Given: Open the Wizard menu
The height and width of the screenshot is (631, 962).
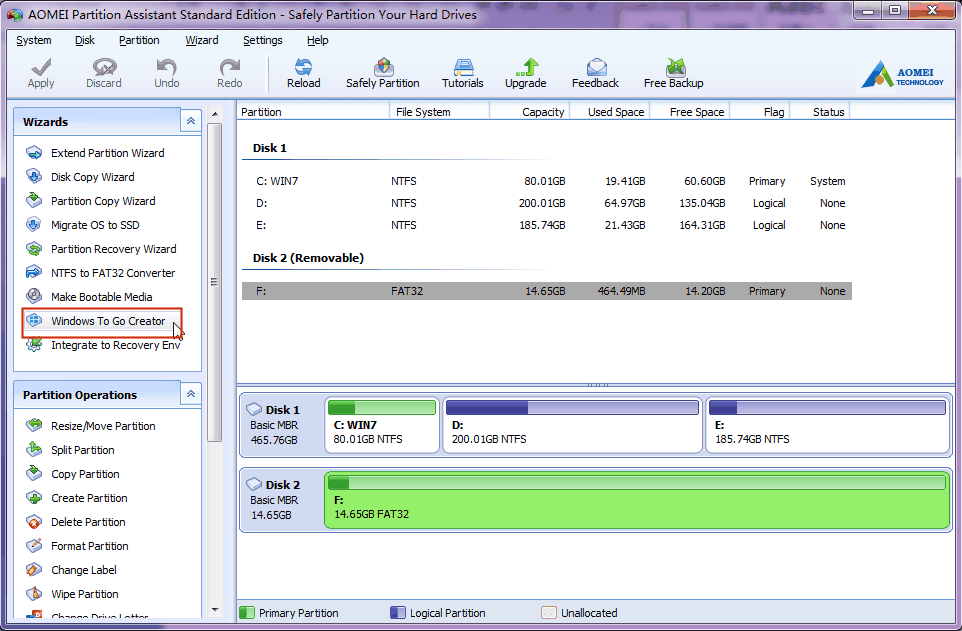Looking at the screenshot, I should (202, 40).
